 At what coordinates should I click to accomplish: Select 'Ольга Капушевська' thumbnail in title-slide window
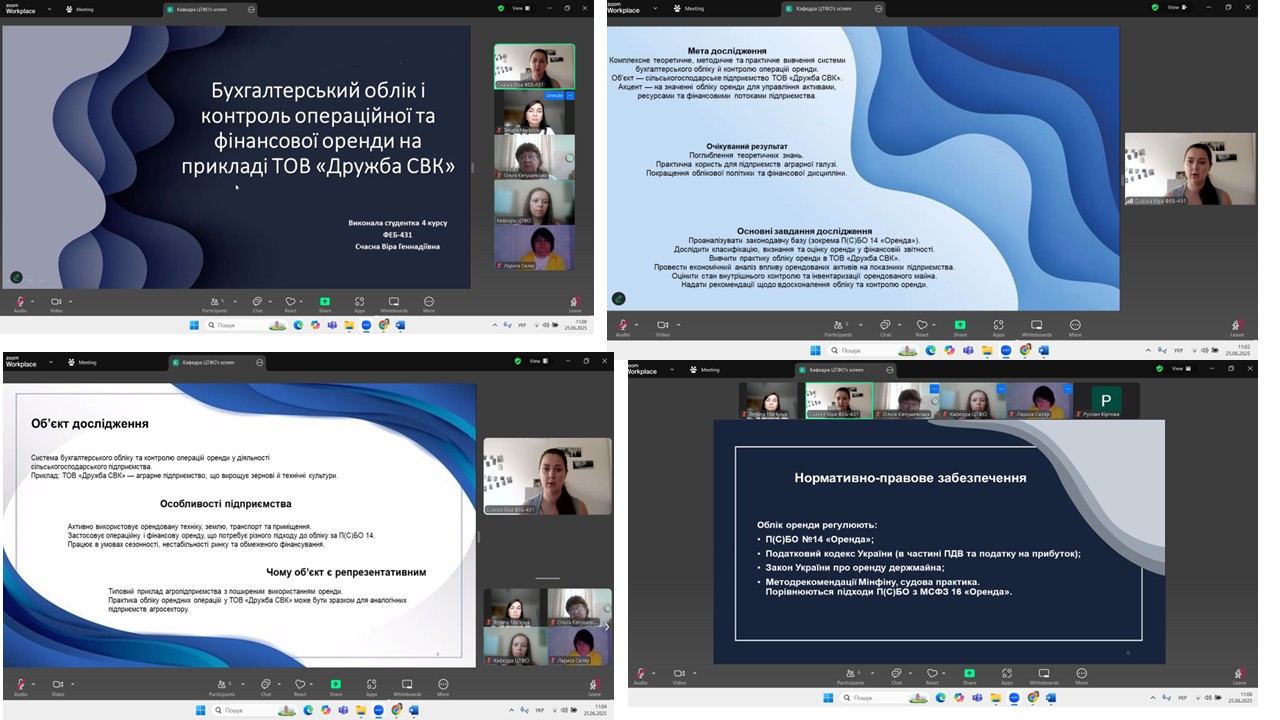point(534,157)
